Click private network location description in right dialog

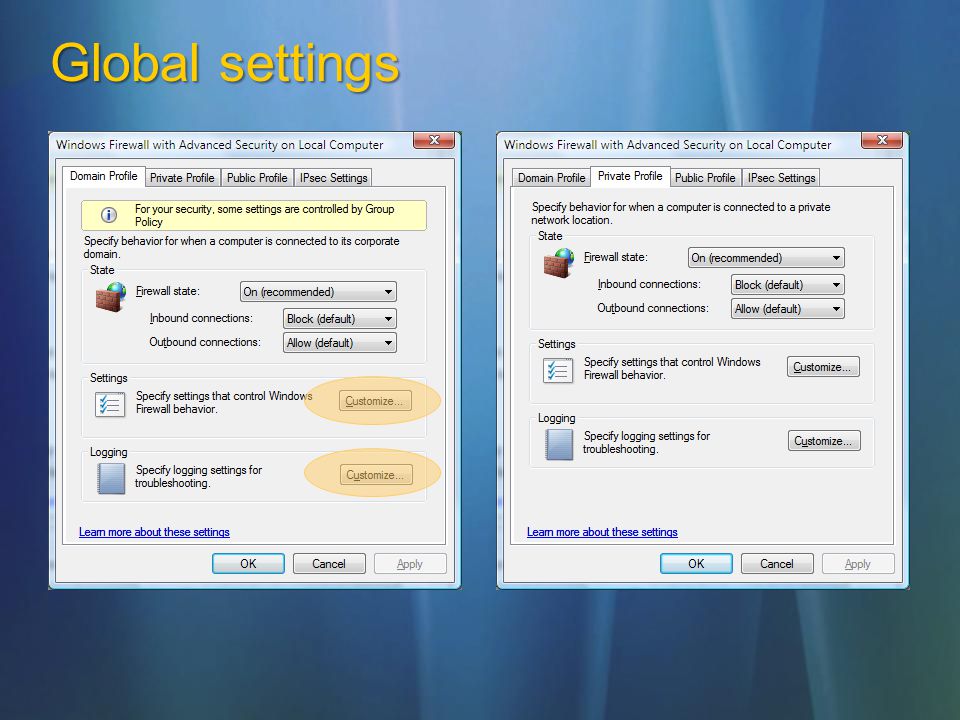tap(681, 214)
